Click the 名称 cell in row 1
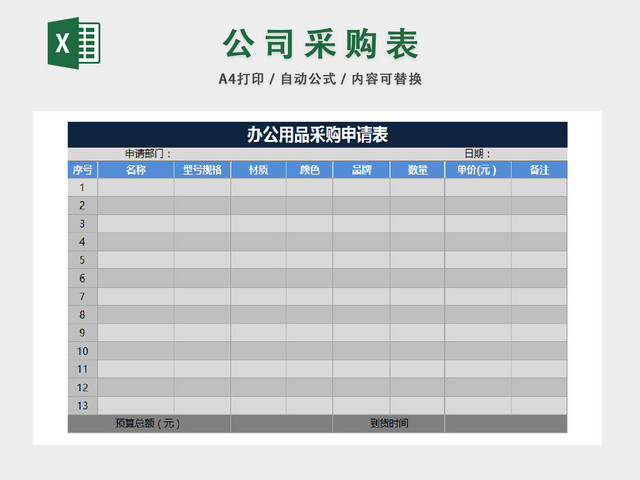 136,187
